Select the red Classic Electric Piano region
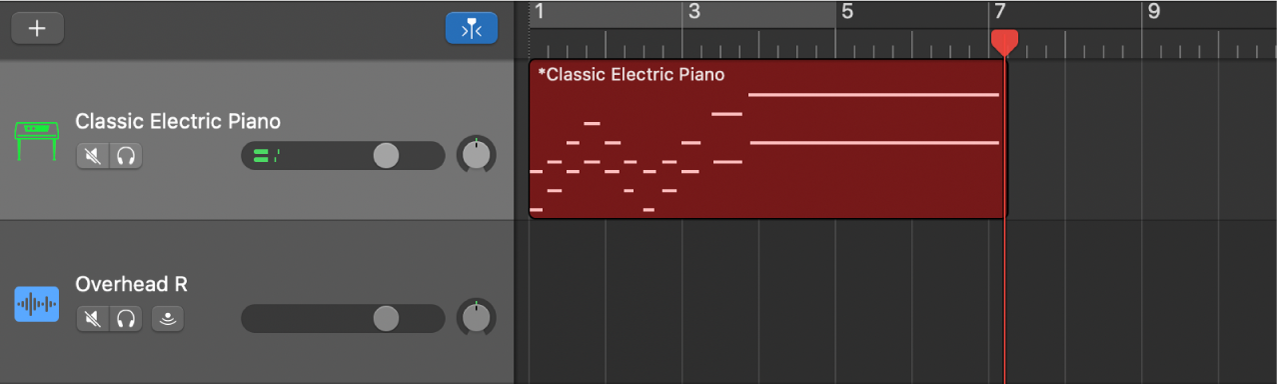The width and height of the screenshot is (1279, 386). pyautogui.click(x=768, y=139)
